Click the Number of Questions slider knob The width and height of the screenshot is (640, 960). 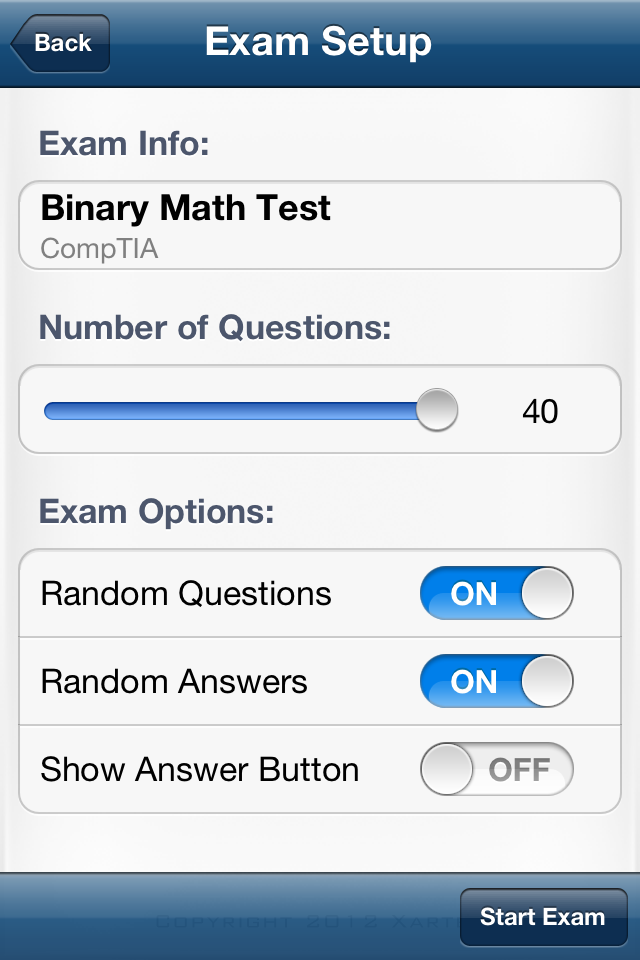coord(436,410)
